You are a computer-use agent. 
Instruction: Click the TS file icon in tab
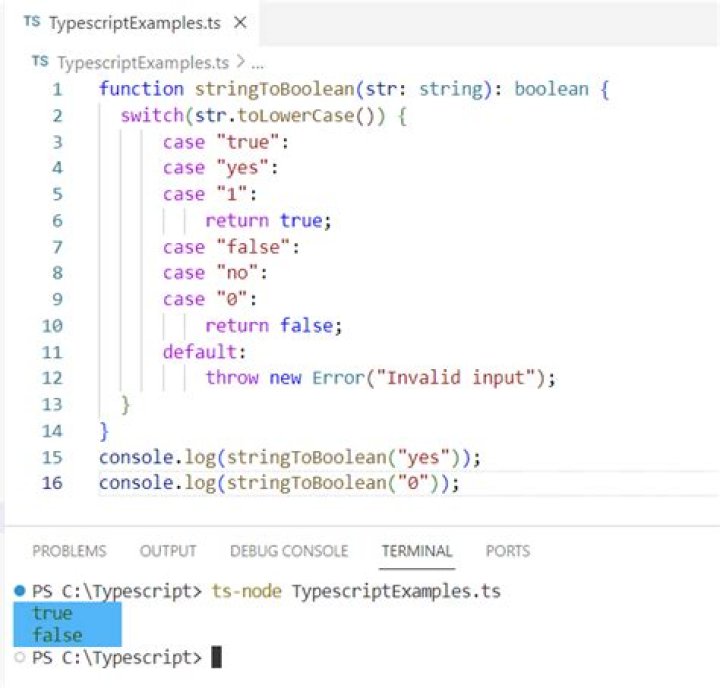pos(32,22)
